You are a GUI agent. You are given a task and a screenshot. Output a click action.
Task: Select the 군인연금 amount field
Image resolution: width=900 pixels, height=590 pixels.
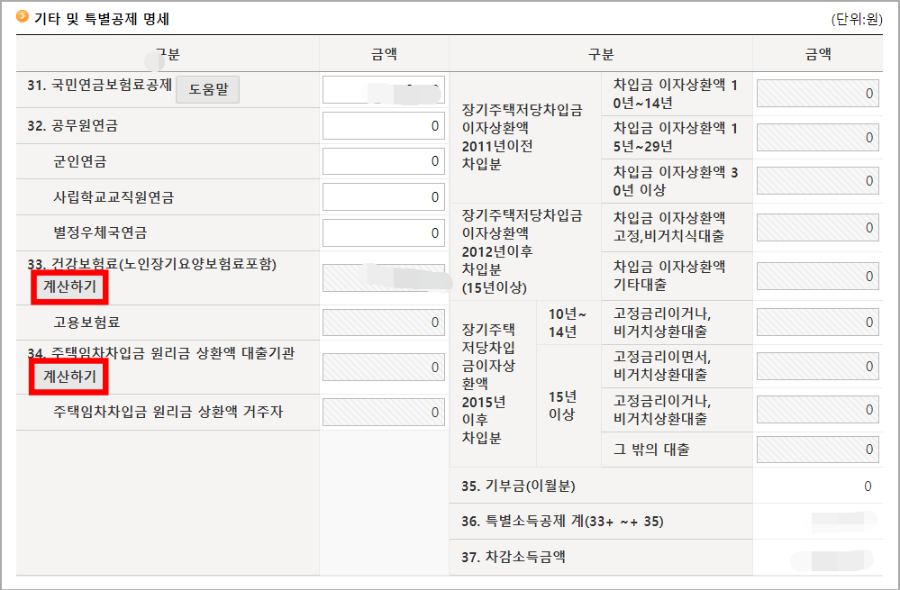tap(384, 161)
